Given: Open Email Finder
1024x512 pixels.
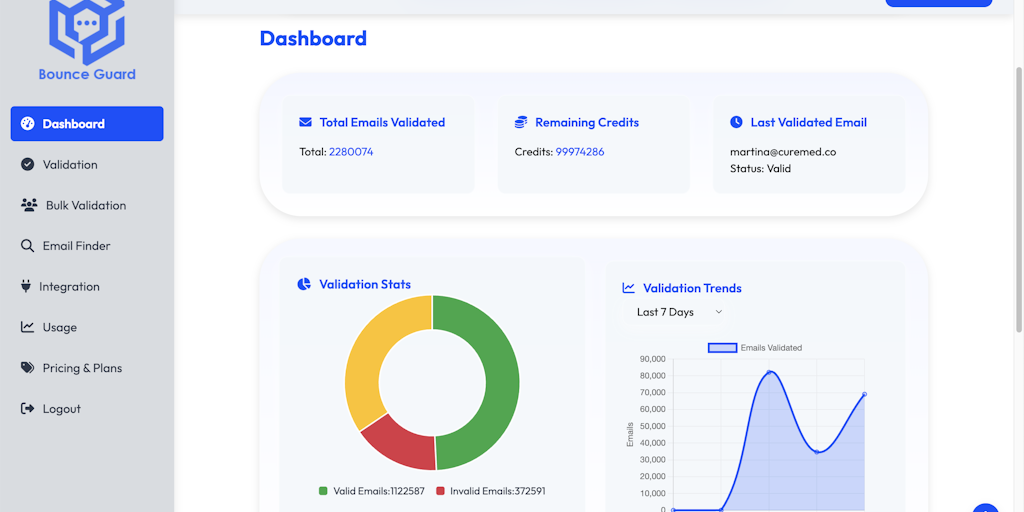Looking at the screenshot, I should point(87,246).
